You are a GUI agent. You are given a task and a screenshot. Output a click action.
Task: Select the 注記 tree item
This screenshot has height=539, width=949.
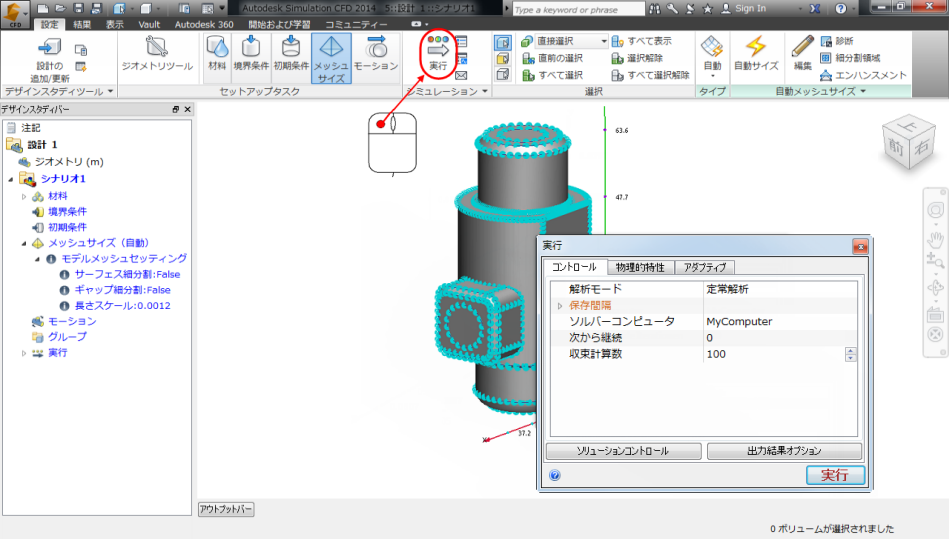(x=31, y=128)
